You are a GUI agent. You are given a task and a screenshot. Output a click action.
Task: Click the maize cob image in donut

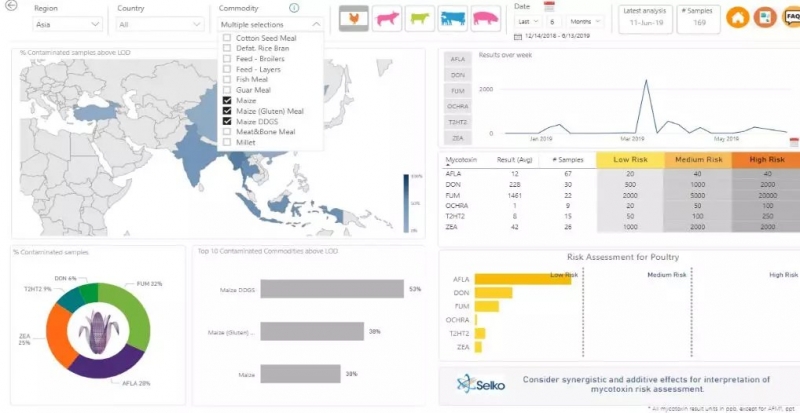pos(98,332)
